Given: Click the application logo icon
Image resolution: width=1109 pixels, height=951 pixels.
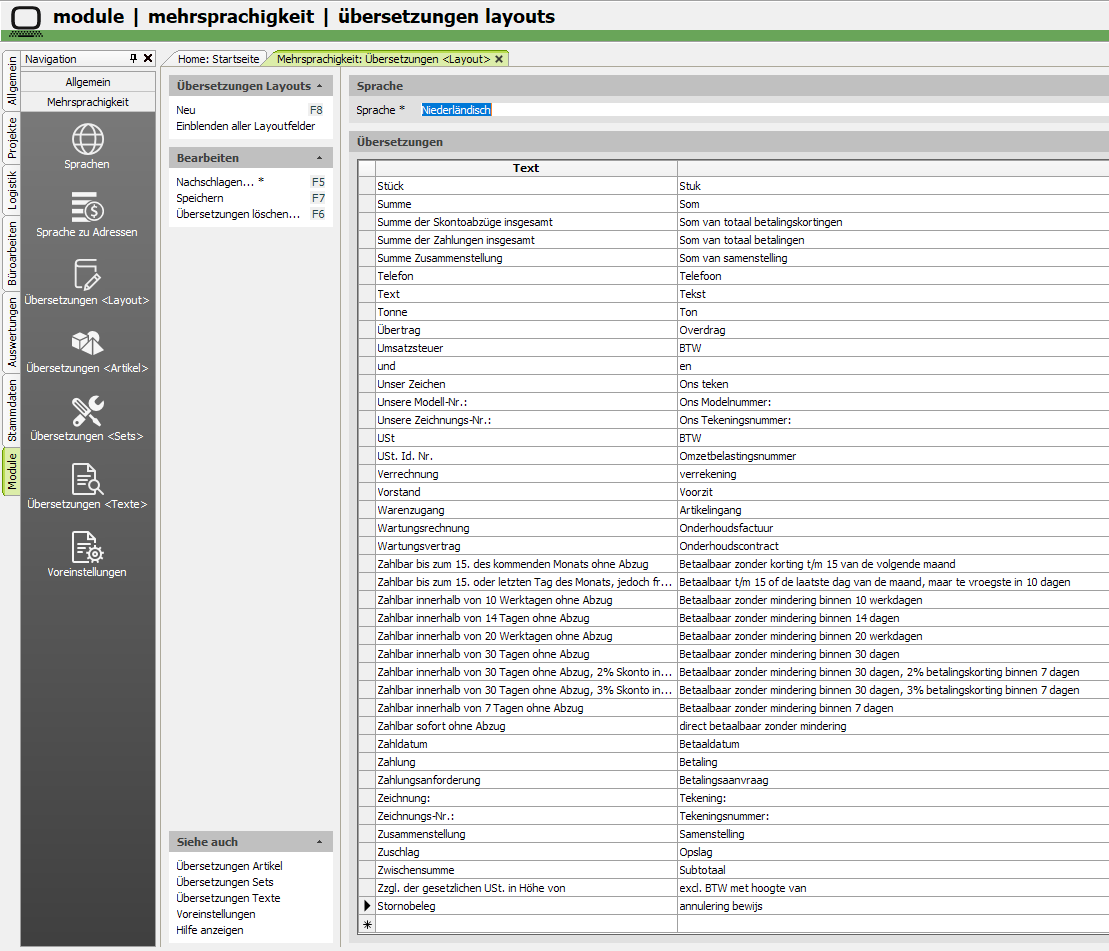Looking at the screenshot, I should [26, 20].
